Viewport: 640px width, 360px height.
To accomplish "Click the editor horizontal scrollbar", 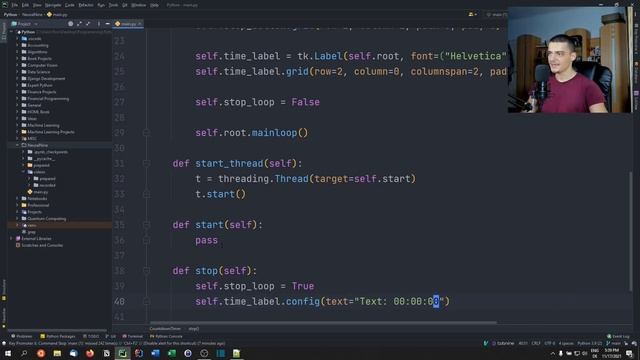I will [x=323, y=322].
